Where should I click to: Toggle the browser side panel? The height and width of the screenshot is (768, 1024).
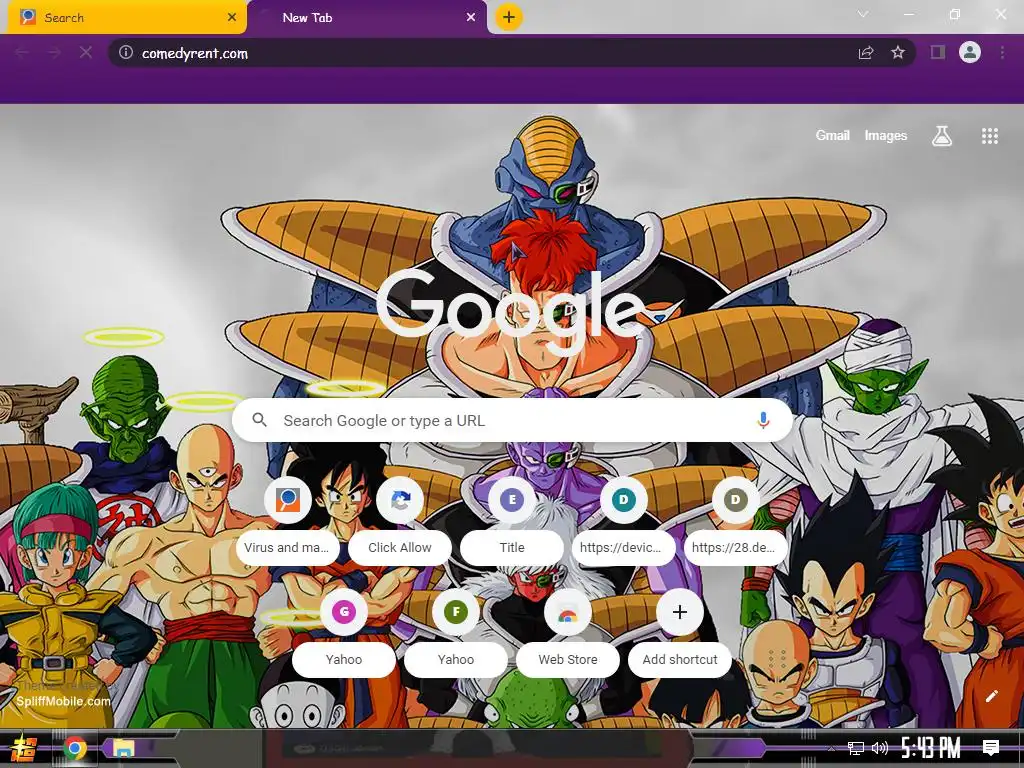938,53
